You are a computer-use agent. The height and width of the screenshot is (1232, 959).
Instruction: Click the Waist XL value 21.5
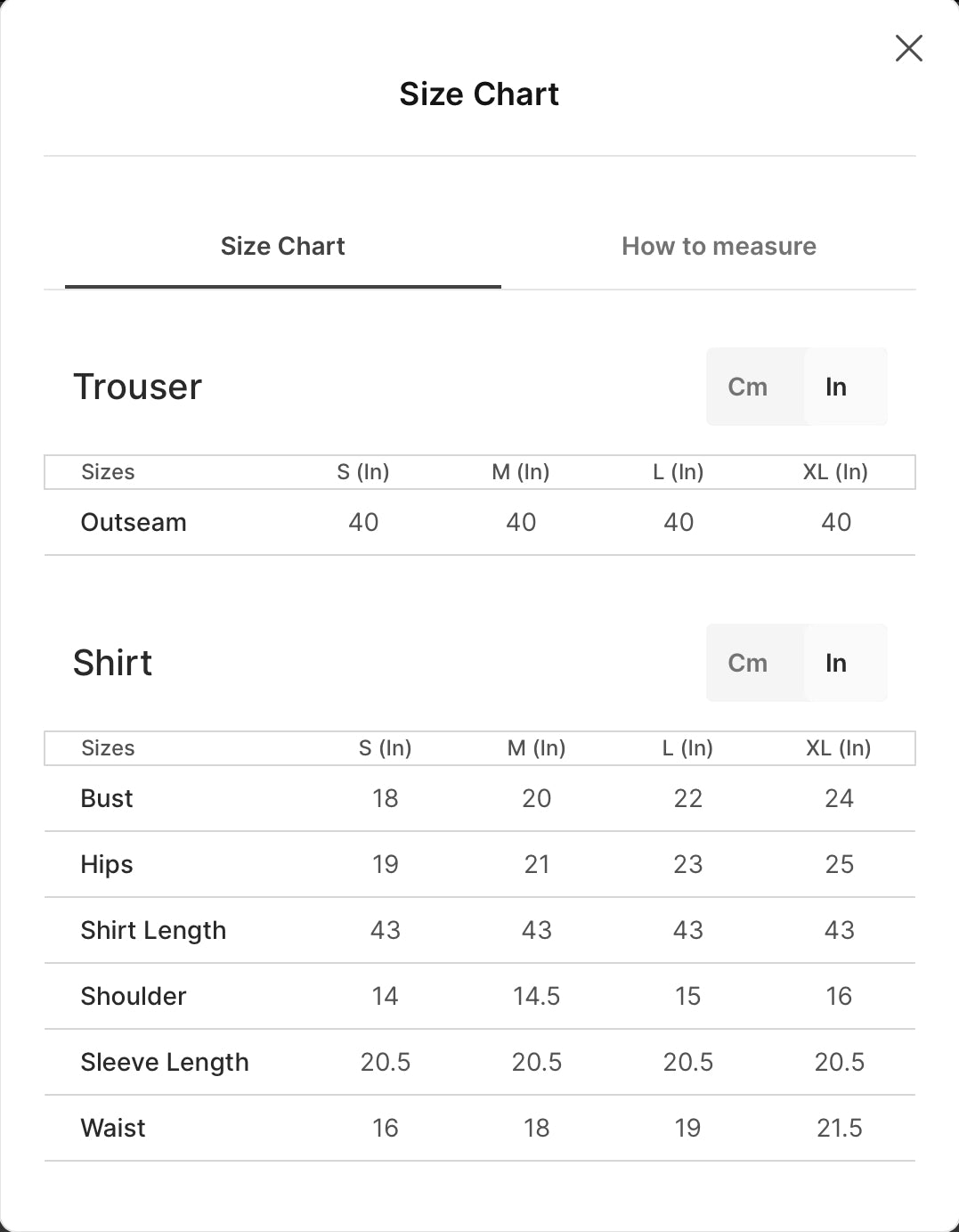(840, 1128)
